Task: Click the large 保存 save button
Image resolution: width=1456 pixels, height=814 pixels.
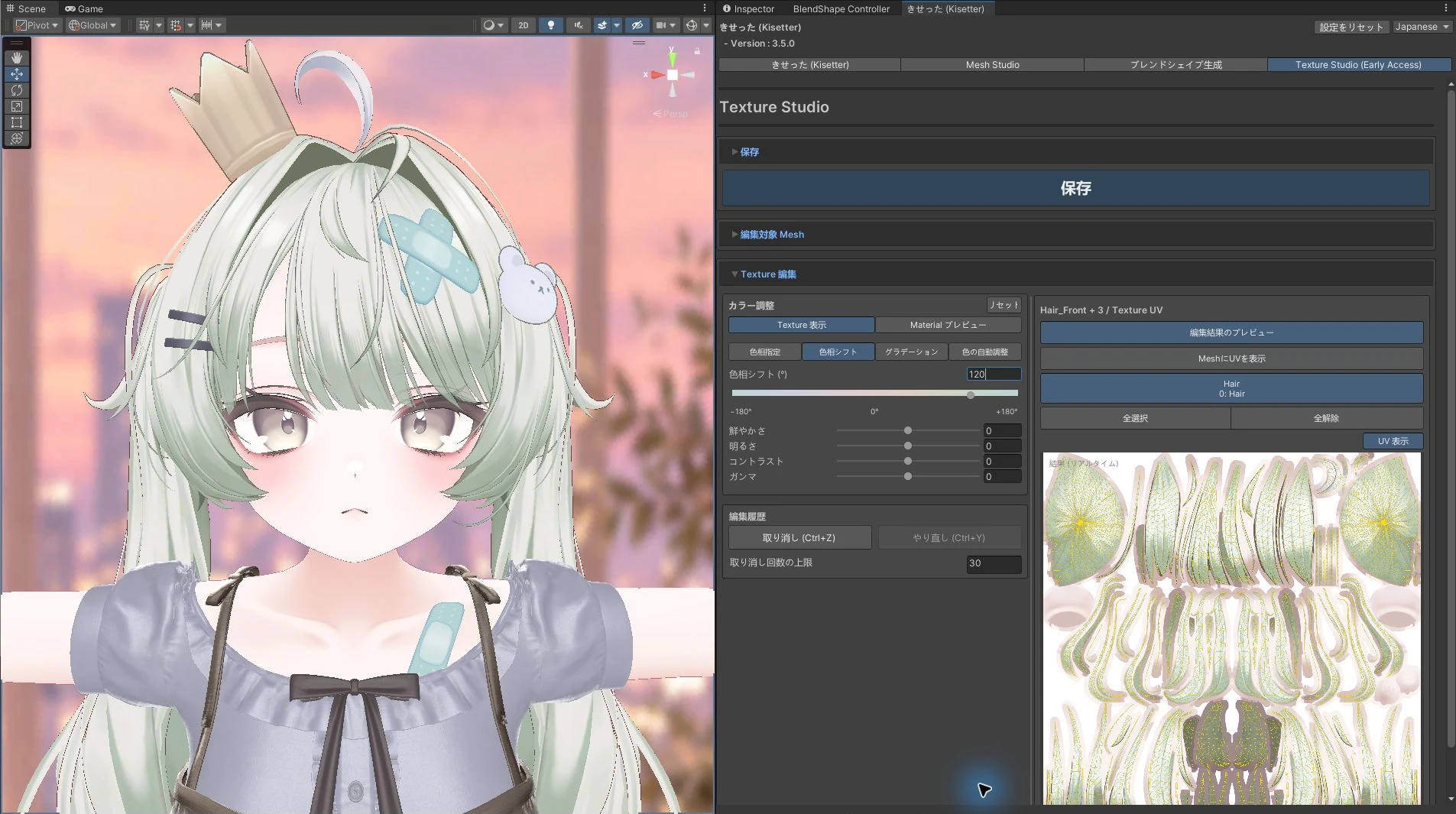Action: click(x=1075, y=188)
